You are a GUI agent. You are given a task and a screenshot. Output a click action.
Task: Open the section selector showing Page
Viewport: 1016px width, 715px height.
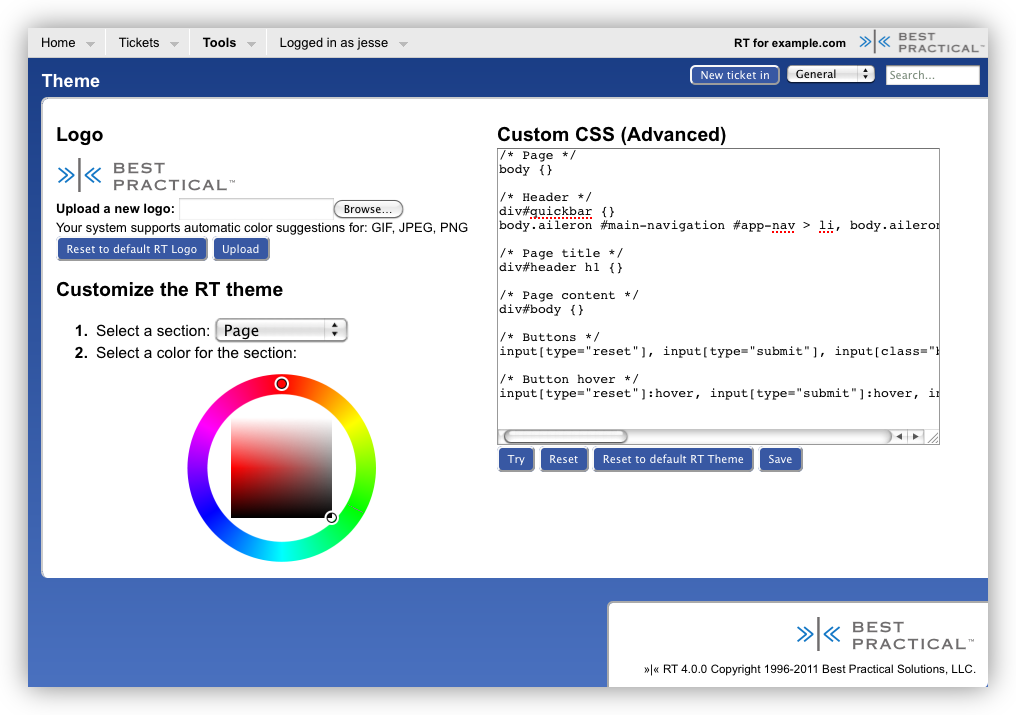(x=281, y=329)
